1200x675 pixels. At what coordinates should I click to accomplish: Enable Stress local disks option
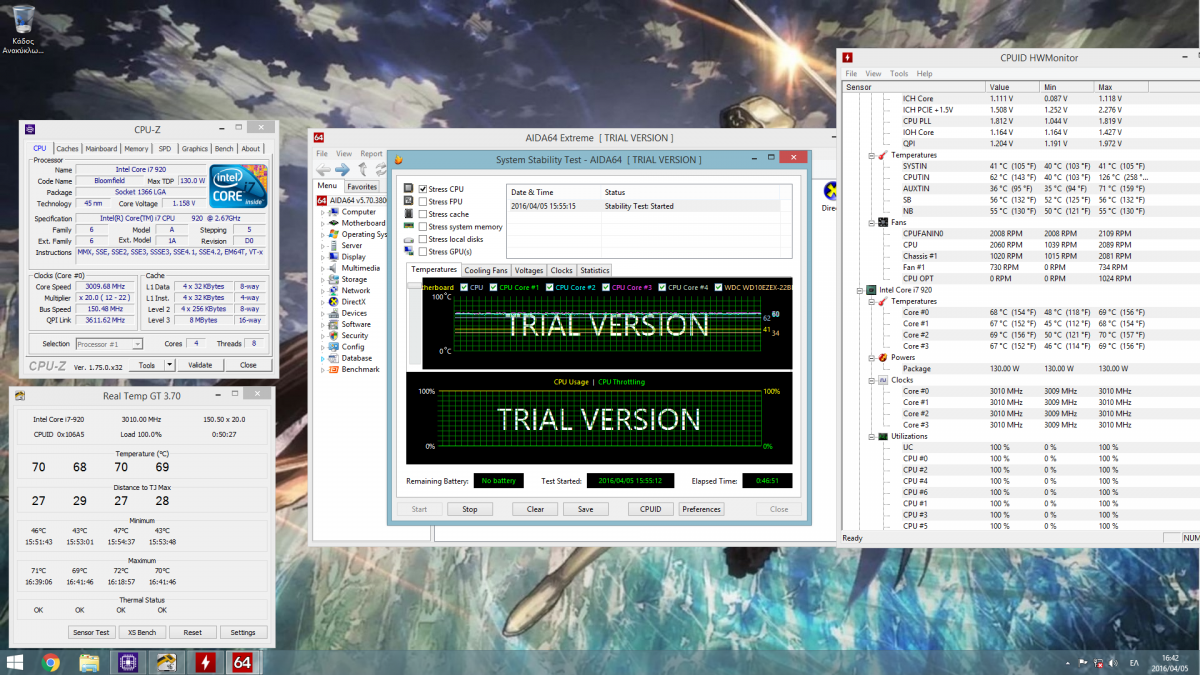[x=423, y=239]
